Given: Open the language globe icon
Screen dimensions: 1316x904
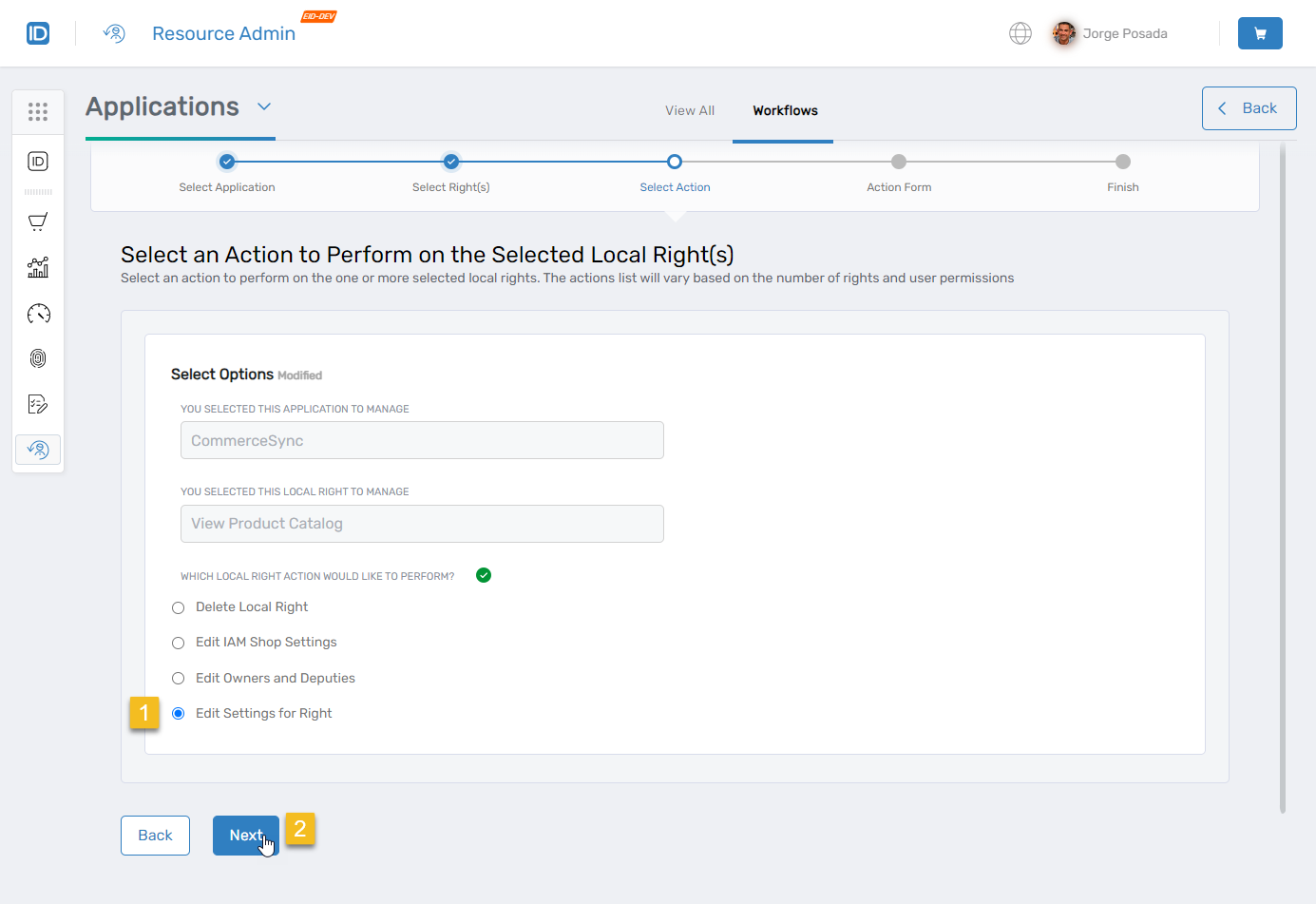Looking at the screenshot, I should pyautogui.click(x=1020, y=32).
